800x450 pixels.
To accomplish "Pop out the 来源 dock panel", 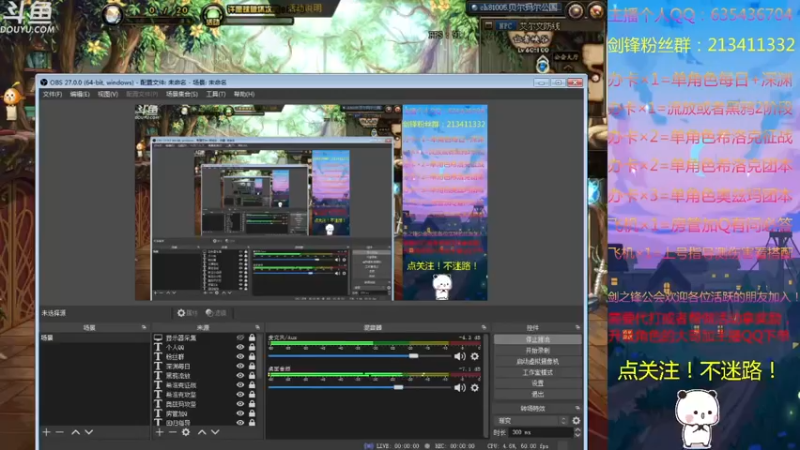I will (257, 327).
